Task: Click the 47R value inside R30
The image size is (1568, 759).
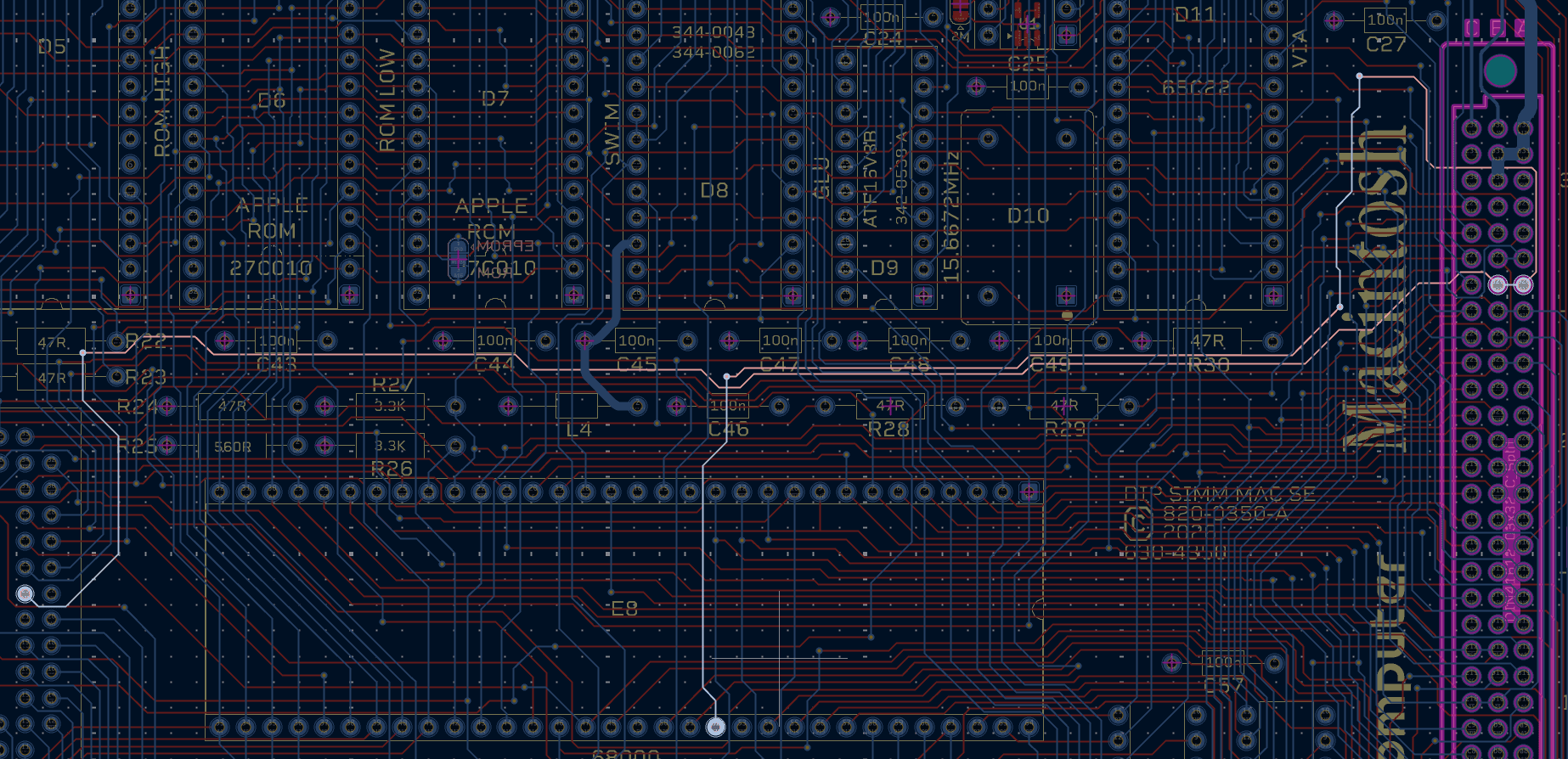Action: click(x=1207, y=341)
